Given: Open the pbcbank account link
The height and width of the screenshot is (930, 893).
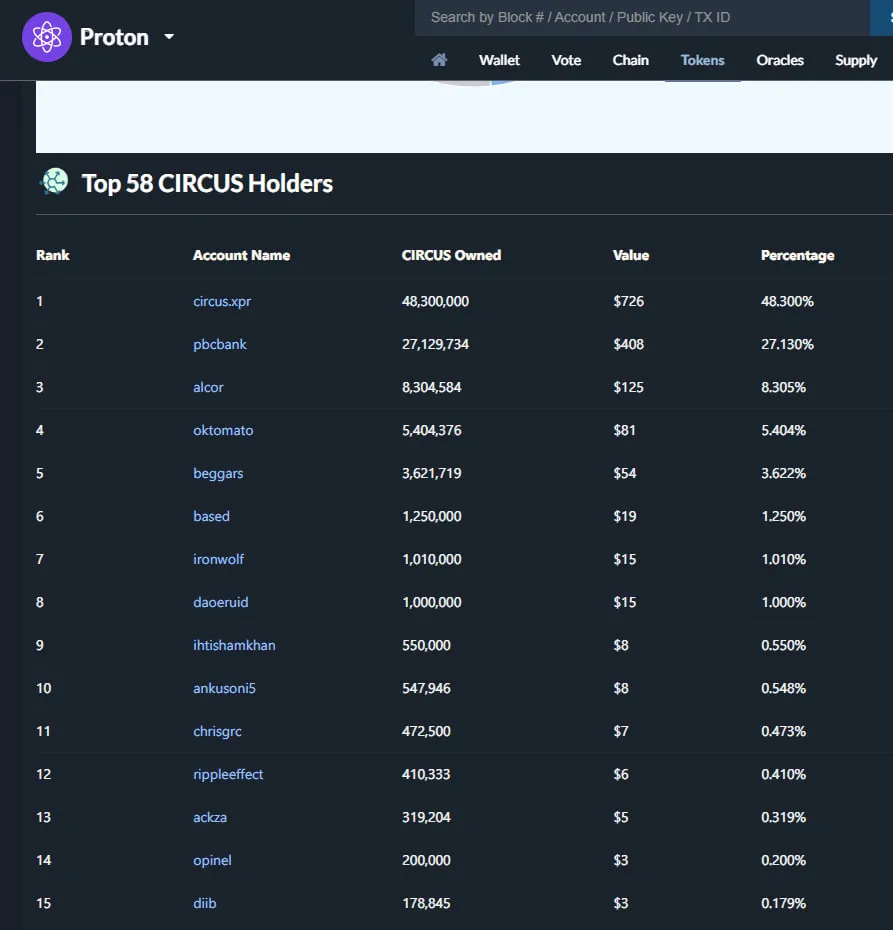Looking at the screenshot, I should 219,345.
